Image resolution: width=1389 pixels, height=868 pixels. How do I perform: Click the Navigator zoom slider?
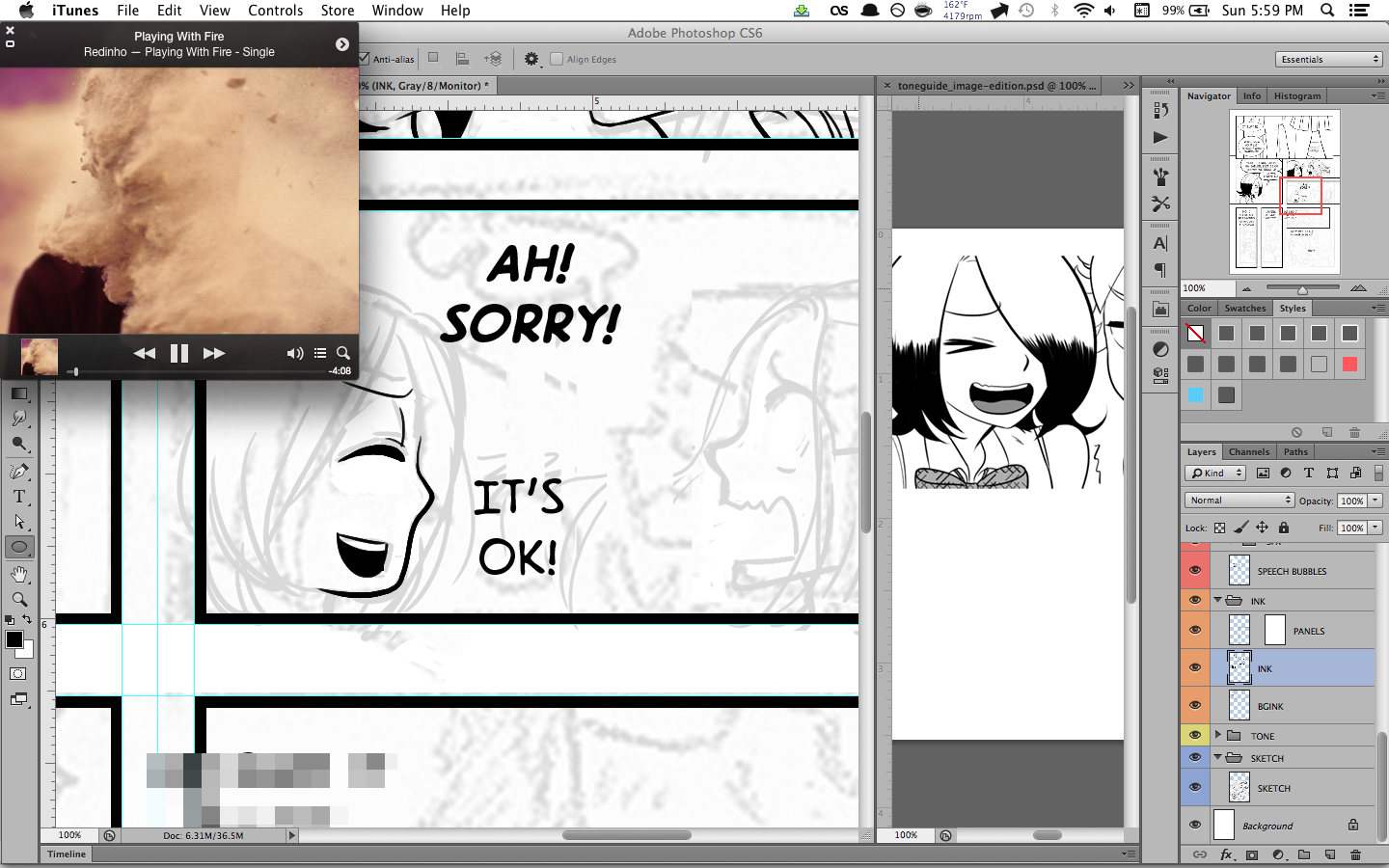tap(1302, 288)
